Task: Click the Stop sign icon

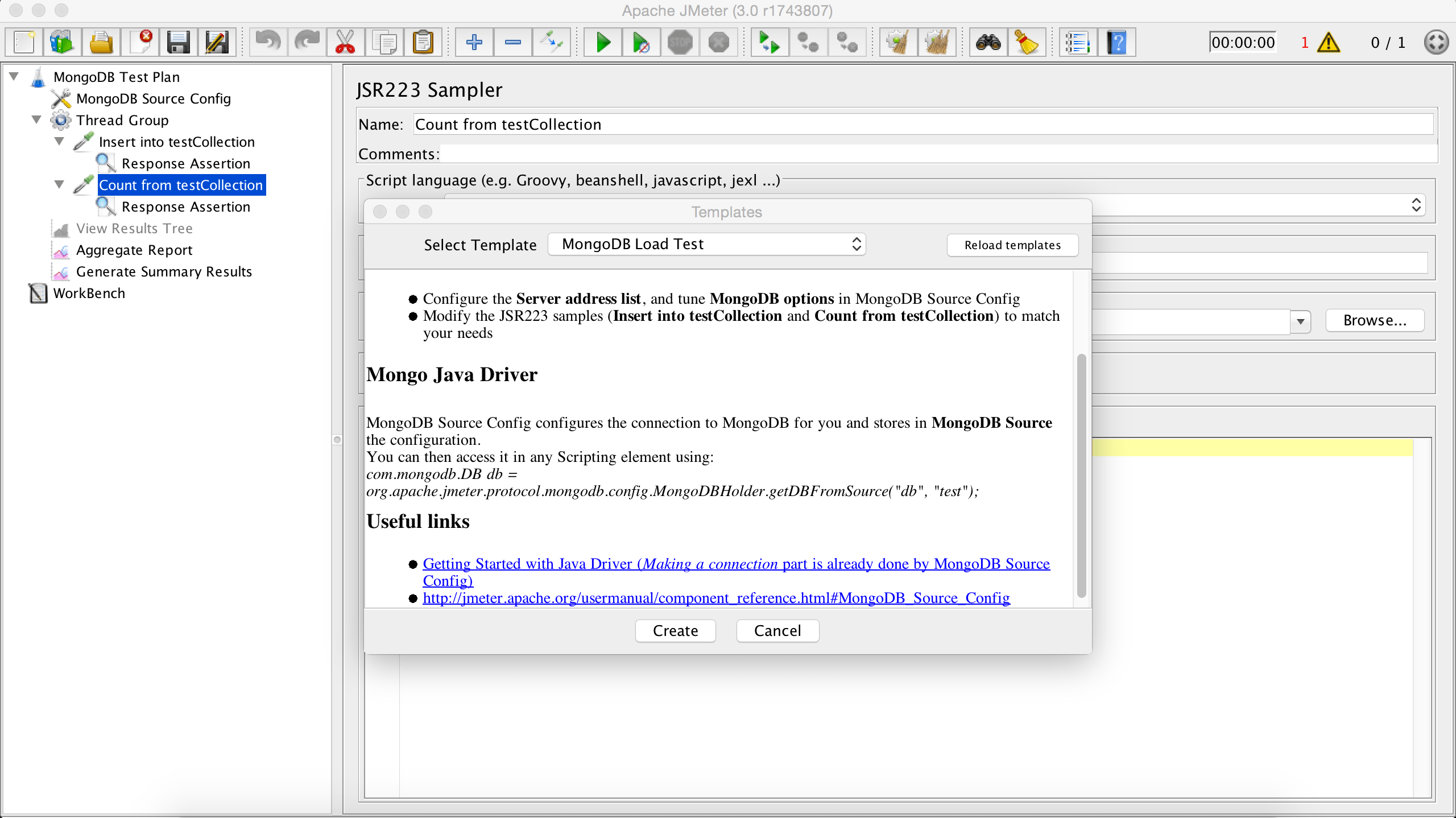Action: tap(680, 43)
